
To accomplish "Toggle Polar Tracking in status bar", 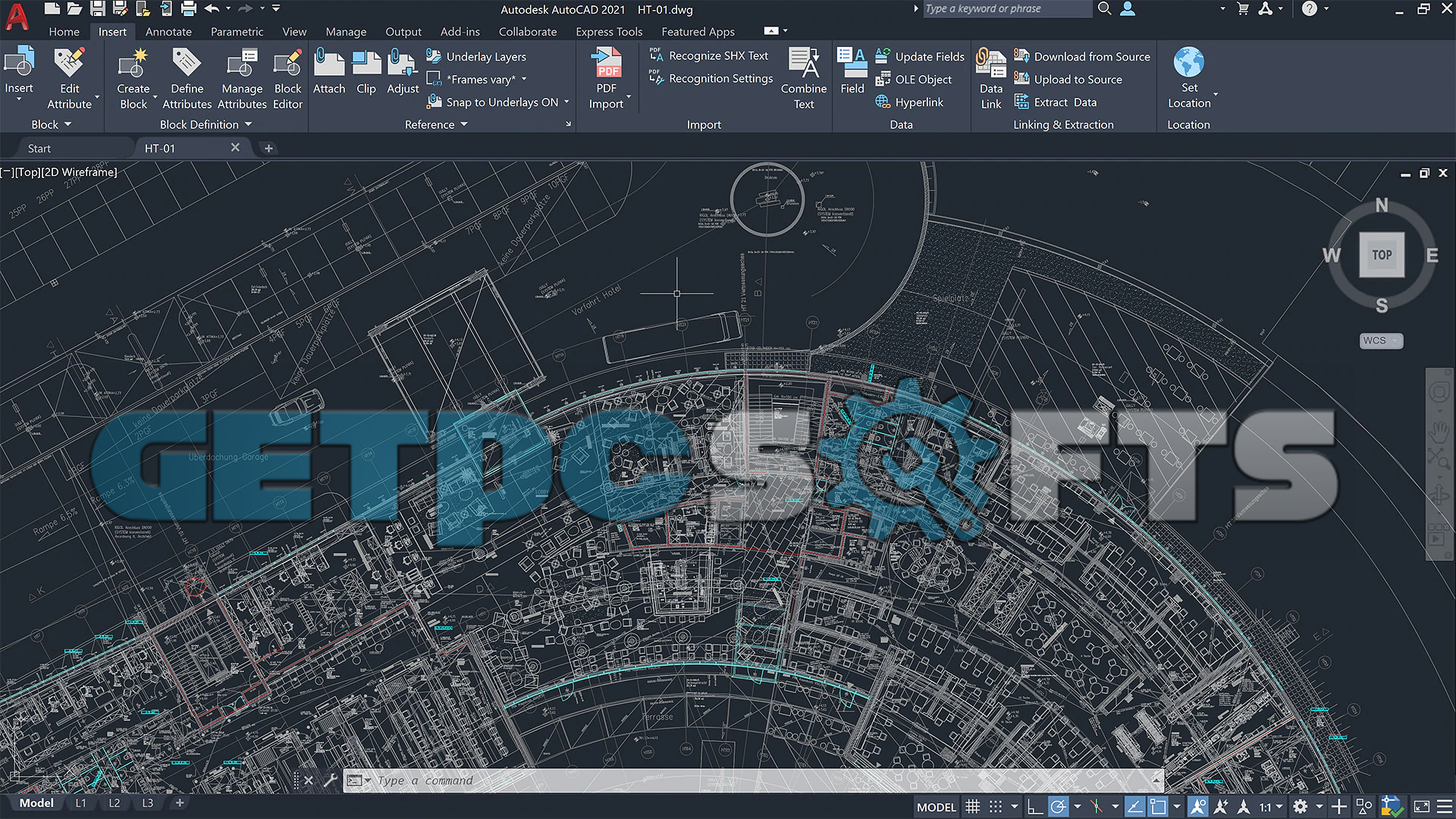I will click(x=1058, y=807).
